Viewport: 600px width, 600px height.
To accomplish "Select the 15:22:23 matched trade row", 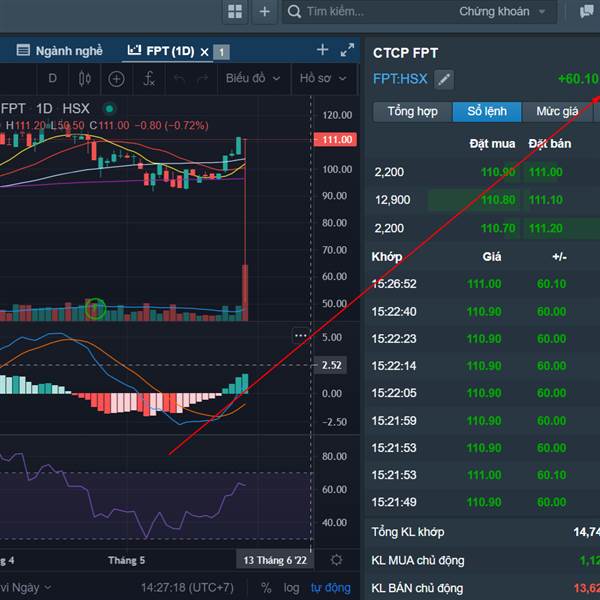I will point(484,339).
